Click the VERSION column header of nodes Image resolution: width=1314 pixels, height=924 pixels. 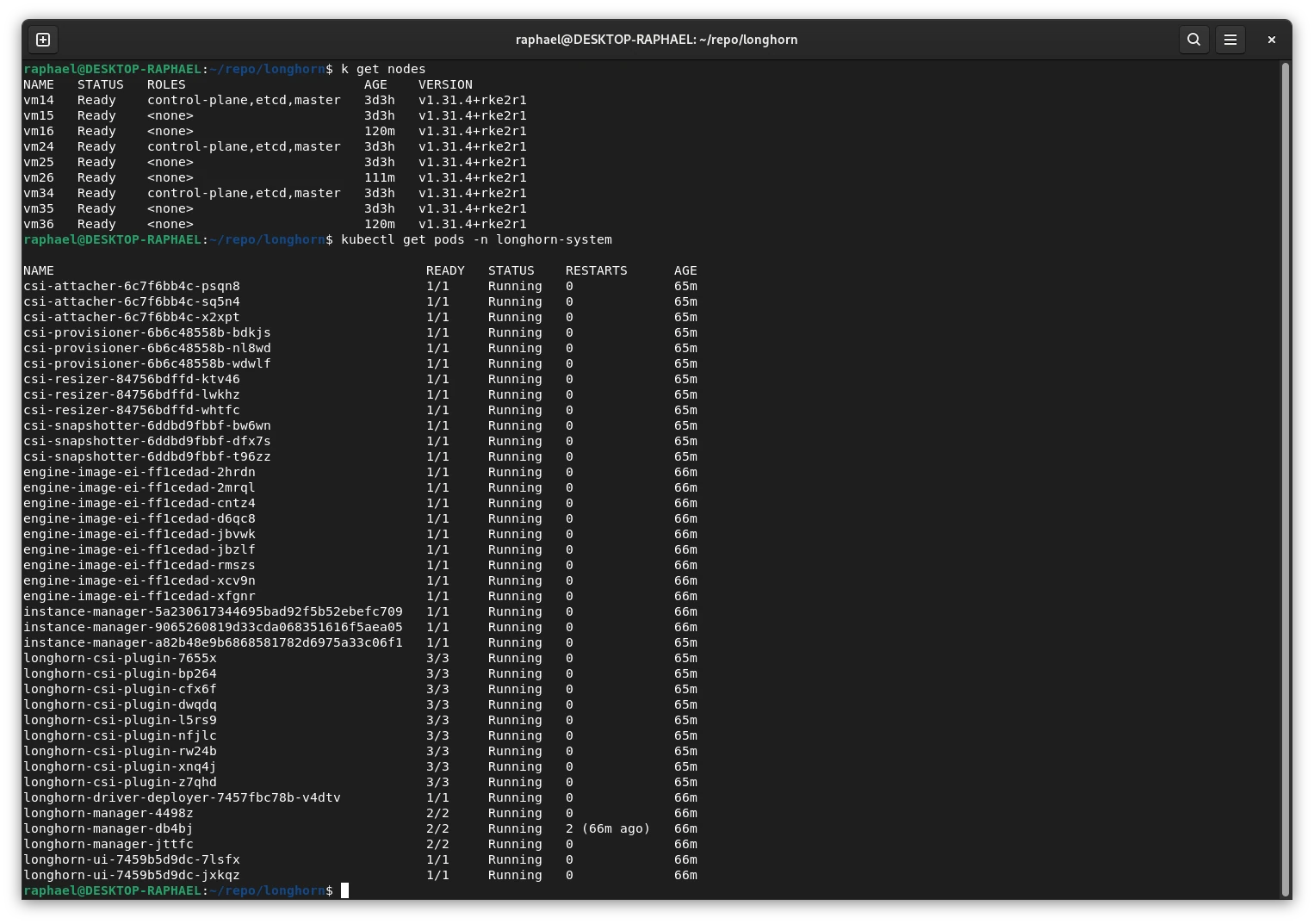pyautogui.click(x=445, y=84)
